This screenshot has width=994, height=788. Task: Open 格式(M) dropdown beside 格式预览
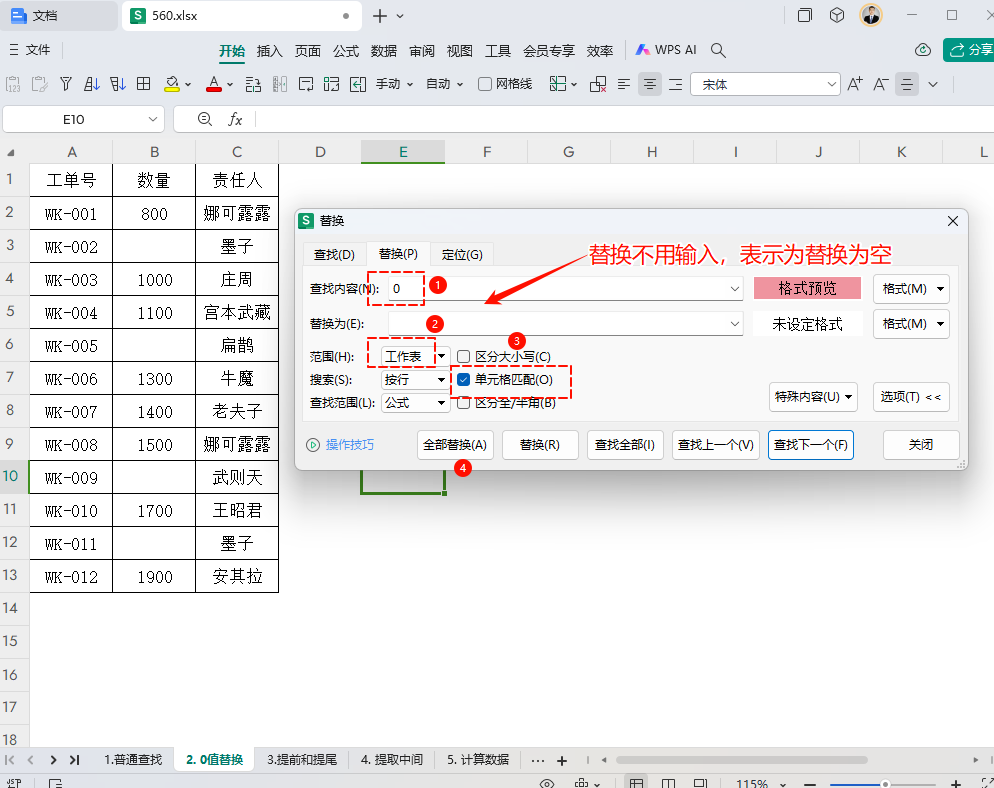point(911,288)
